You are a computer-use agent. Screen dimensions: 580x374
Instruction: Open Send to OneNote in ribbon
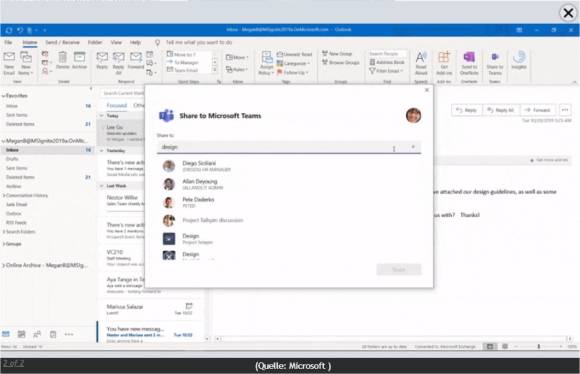[x=469, y=63]
